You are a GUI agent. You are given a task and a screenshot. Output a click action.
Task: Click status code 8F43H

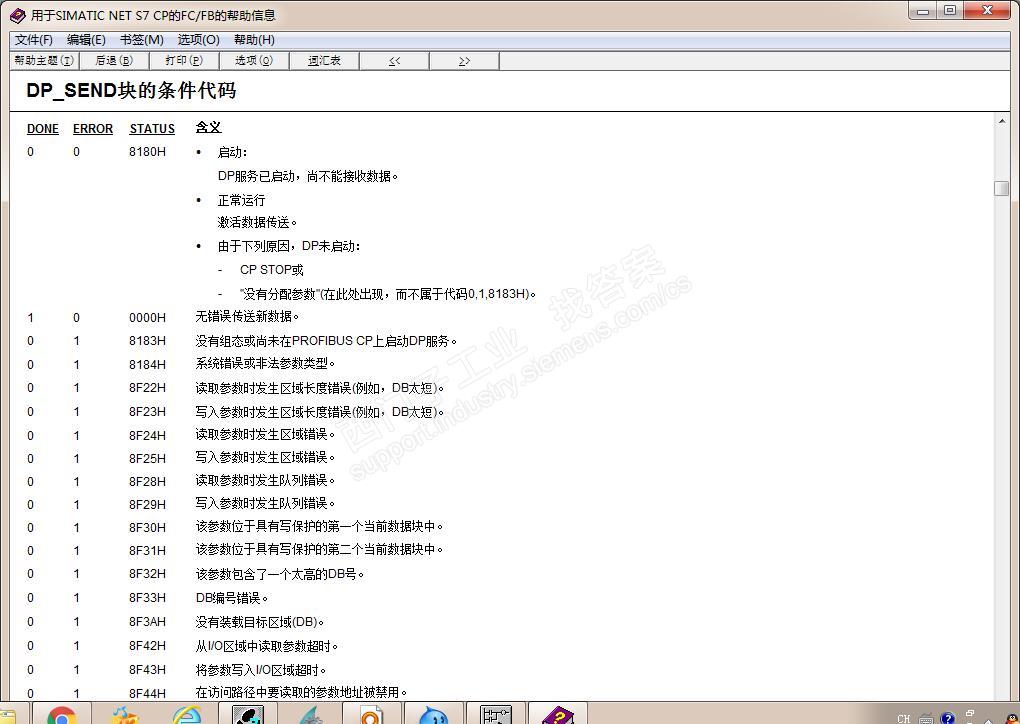[147, 669]
